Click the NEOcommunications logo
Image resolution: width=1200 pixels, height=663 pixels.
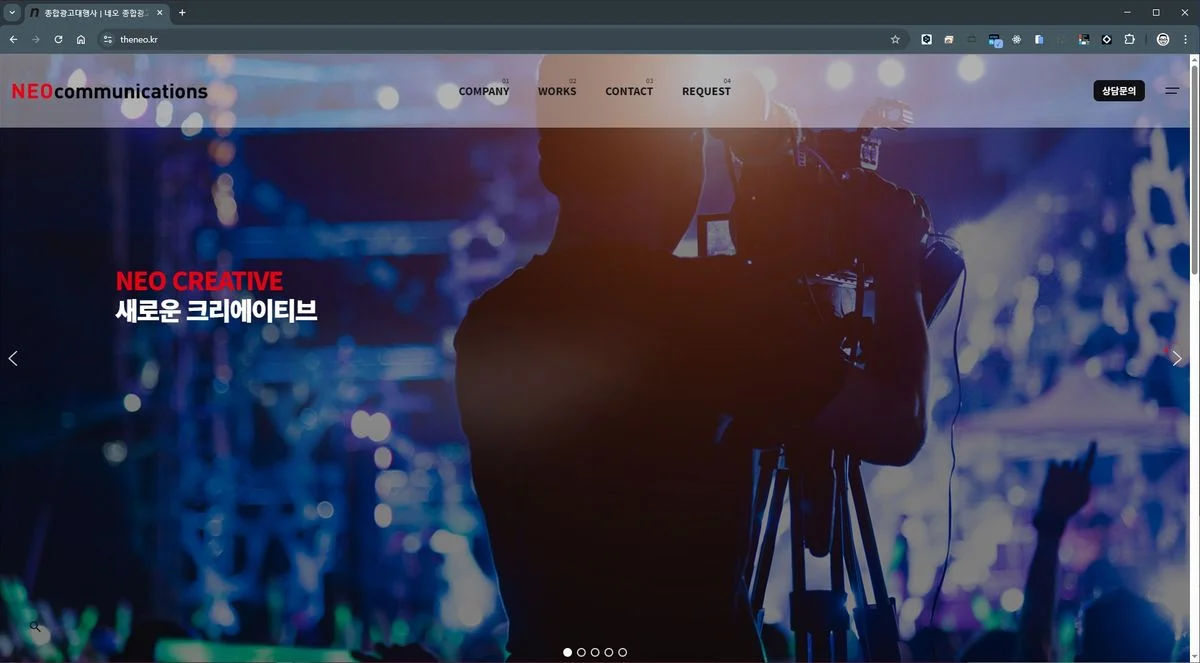(108, 90)
